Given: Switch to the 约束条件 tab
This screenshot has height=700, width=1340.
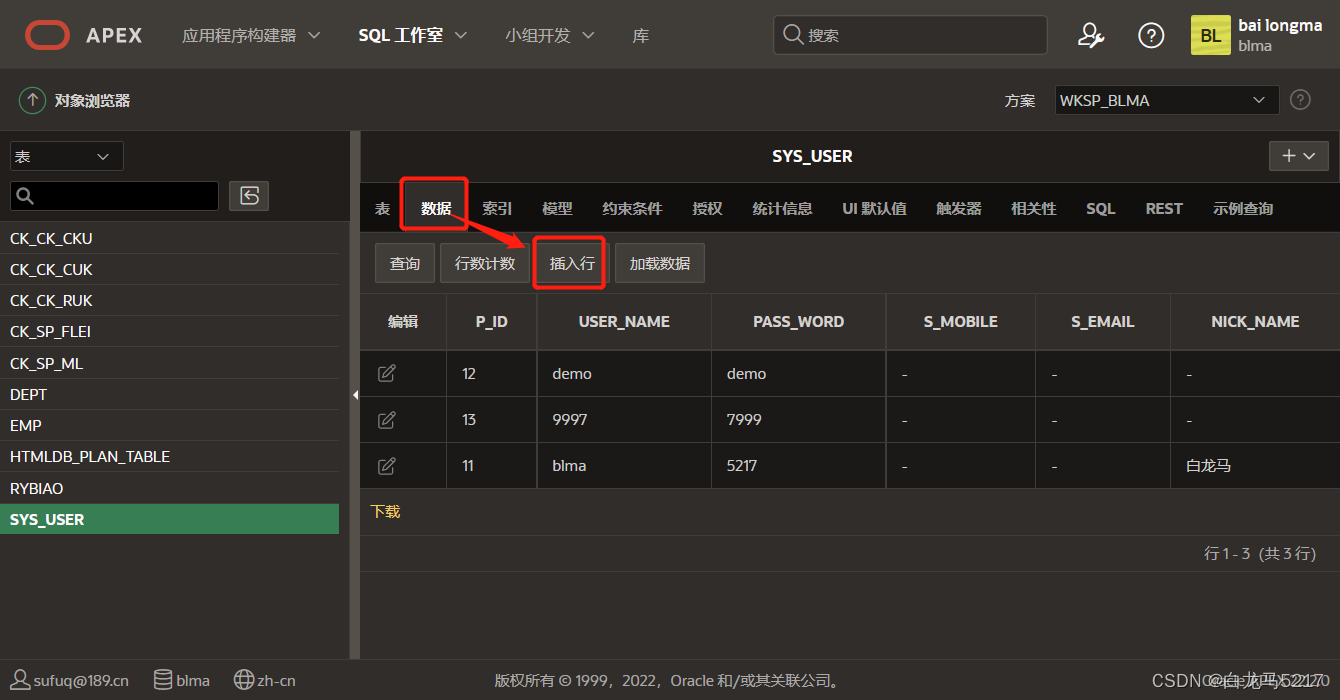Looking at the screenshot, I should (632, 208).
